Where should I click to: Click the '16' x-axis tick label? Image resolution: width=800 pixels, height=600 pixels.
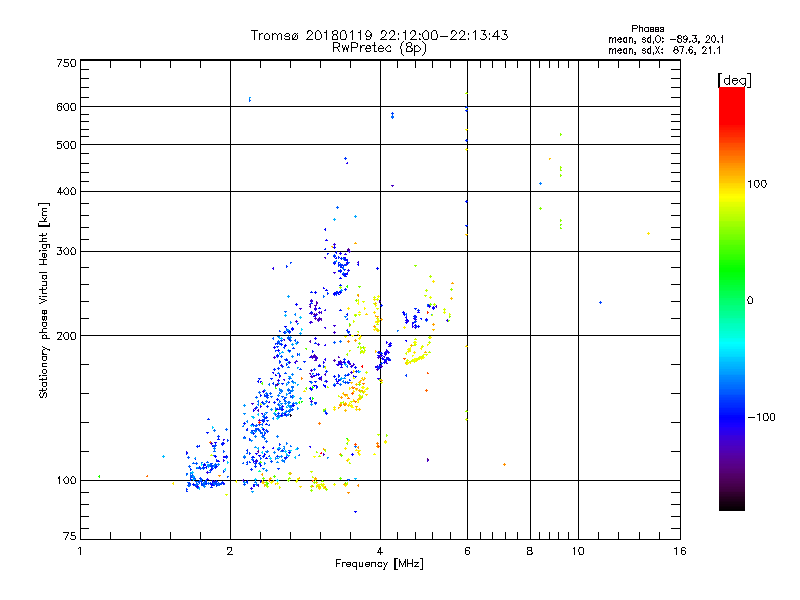pyautogui.click(x=680, y=551)
